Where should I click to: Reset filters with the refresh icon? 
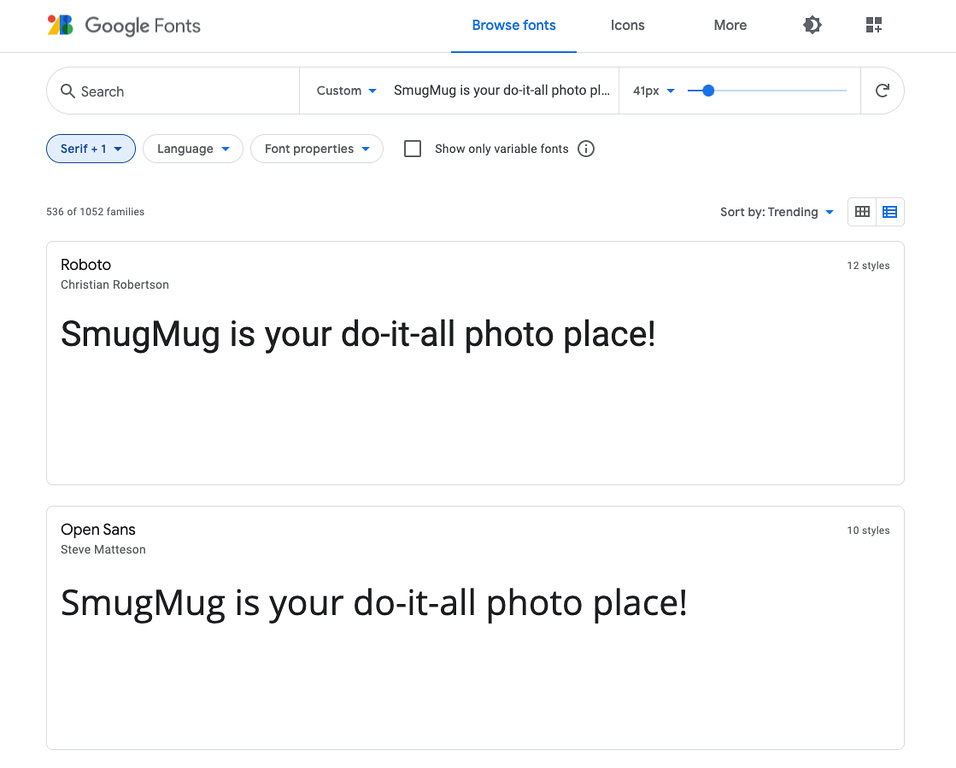point(882,91)
